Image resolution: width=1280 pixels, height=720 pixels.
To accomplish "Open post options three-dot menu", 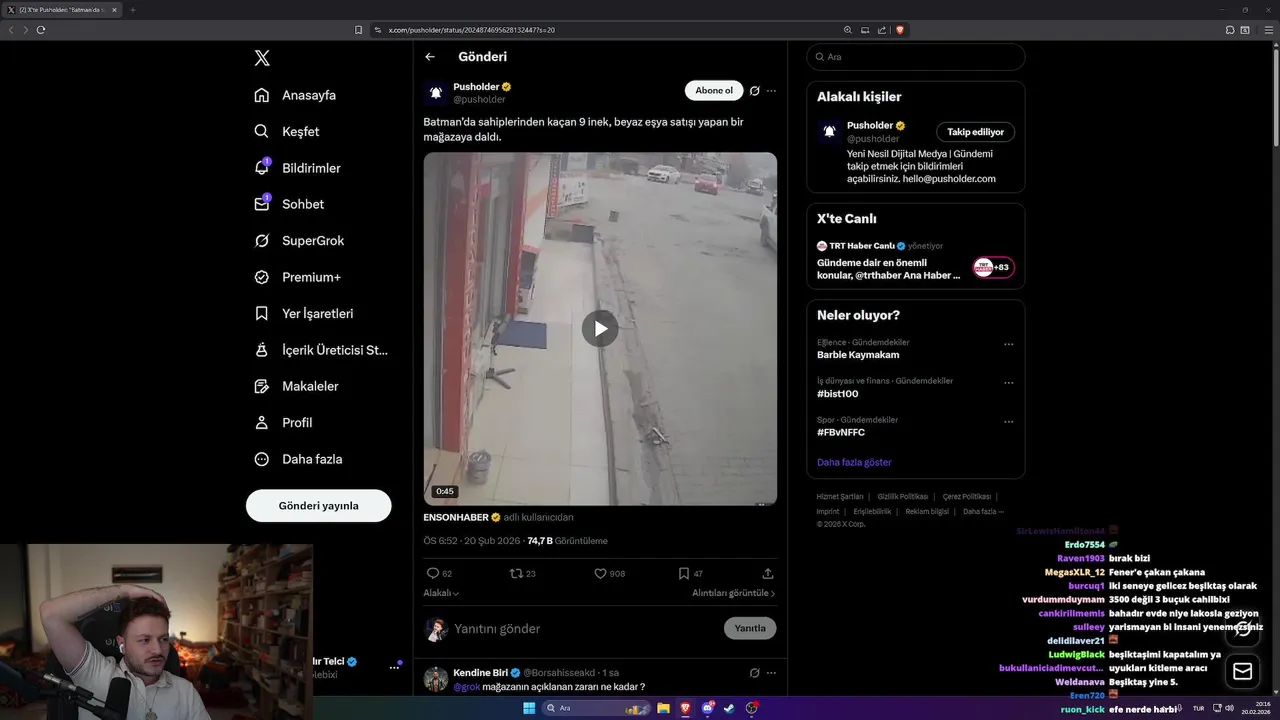I will click(771, 91).
